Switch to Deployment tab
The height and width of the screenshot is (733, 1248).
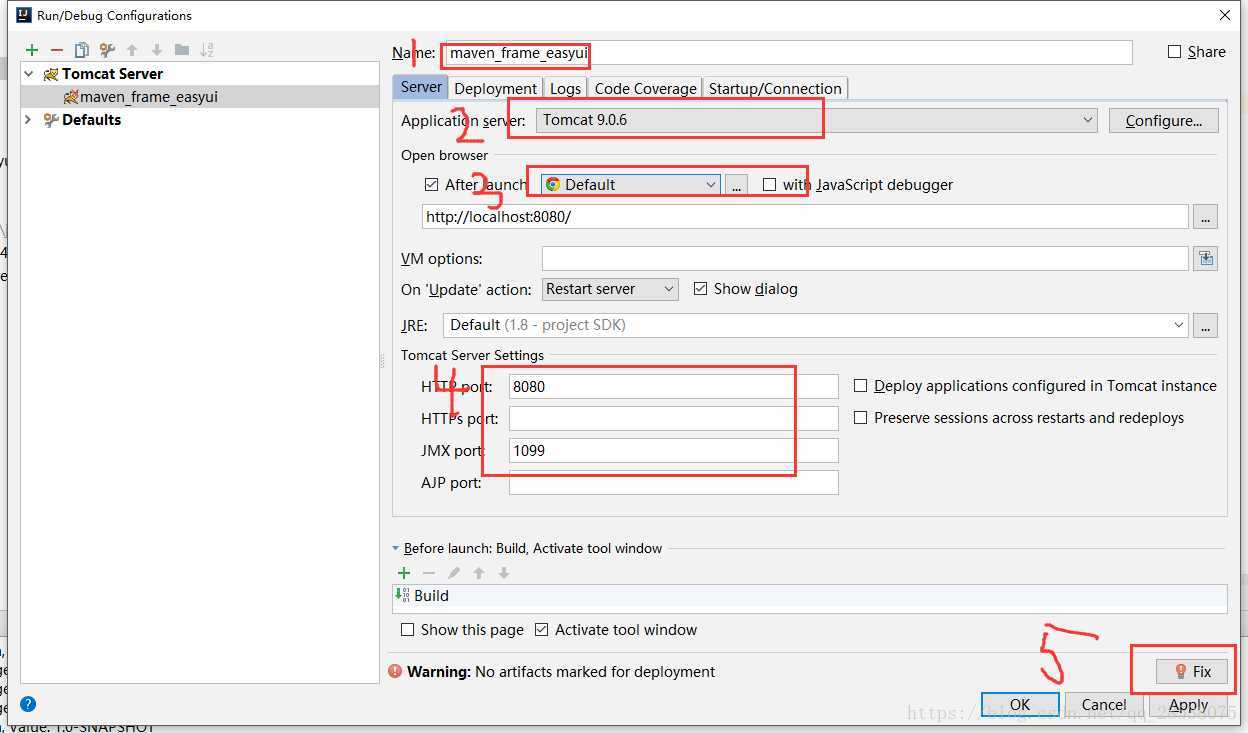click(496, 88)
